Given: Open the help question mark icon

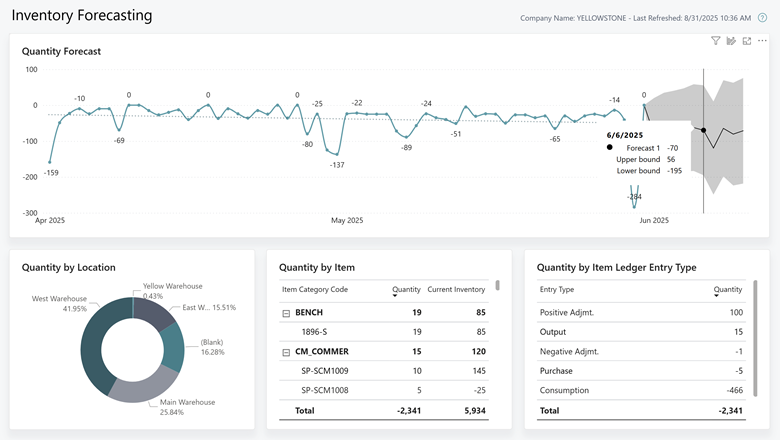Looking at the screenshot, I should tap(762, 18).
